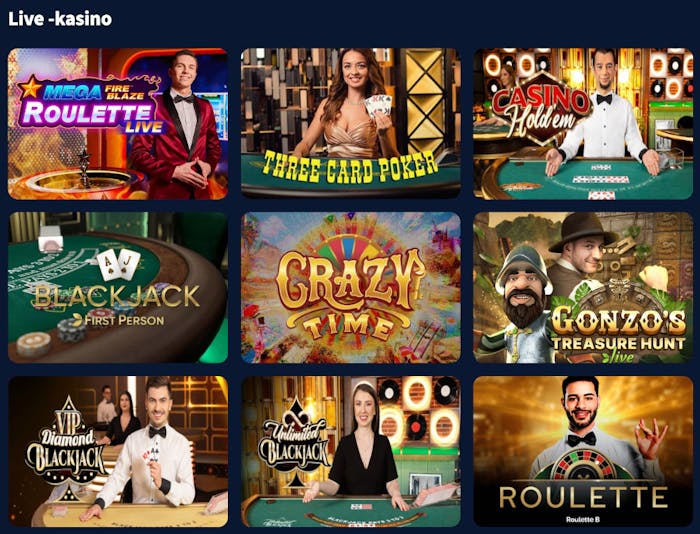Click the Live -kasino section heading
This screenshot has width=700, height=534.
point(60,19)
